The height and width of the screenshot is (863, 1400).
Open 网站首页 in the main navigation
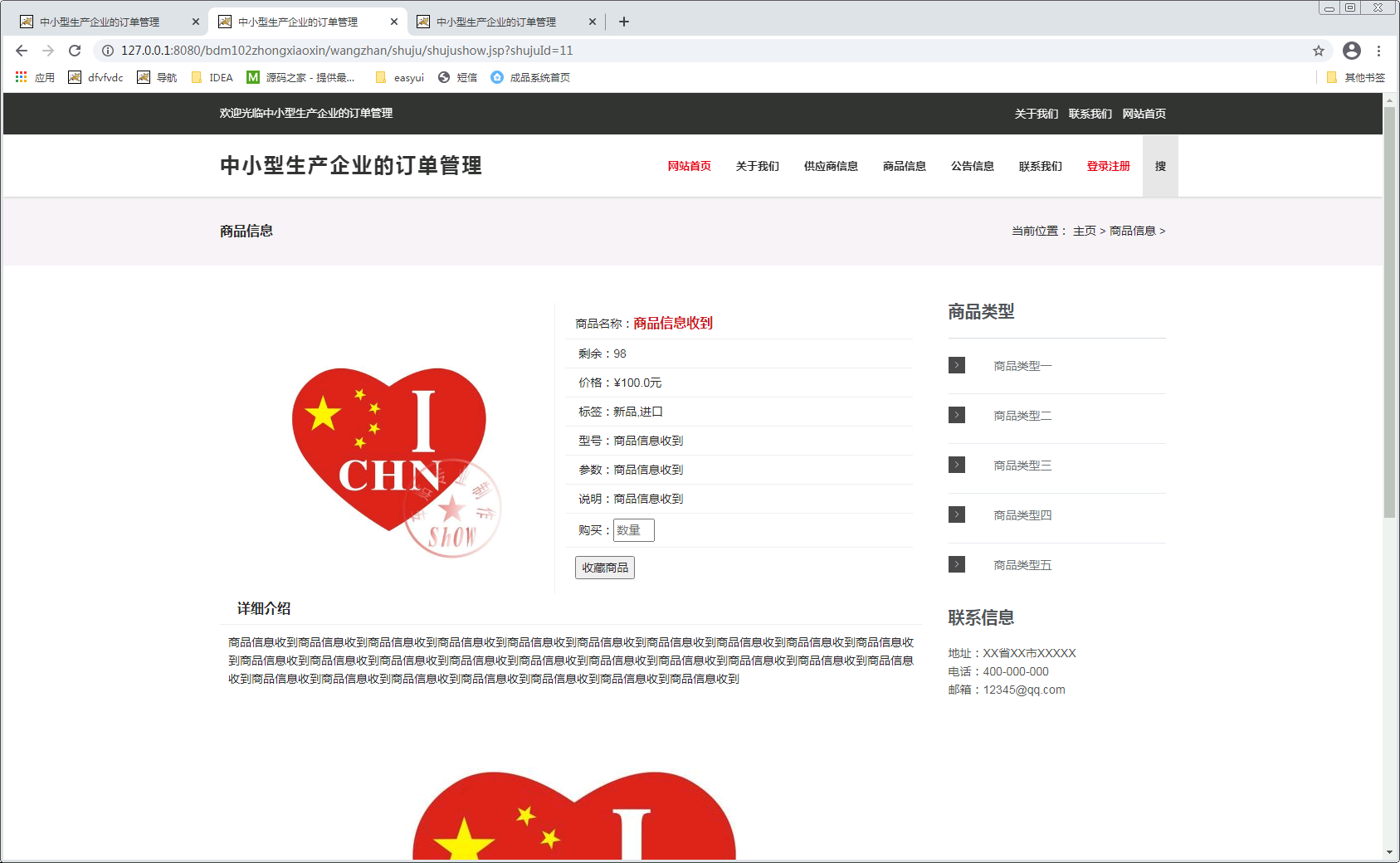click(x=690, y=166)
